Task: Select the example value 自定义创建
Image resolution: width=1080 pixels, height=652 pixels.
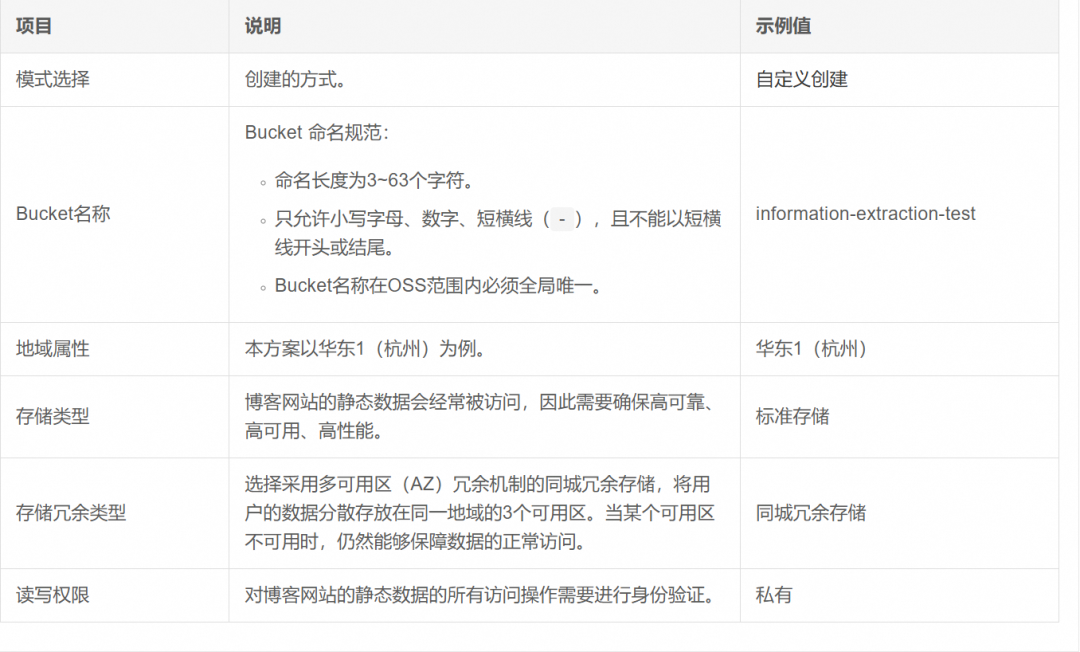Action: point(801,79)
